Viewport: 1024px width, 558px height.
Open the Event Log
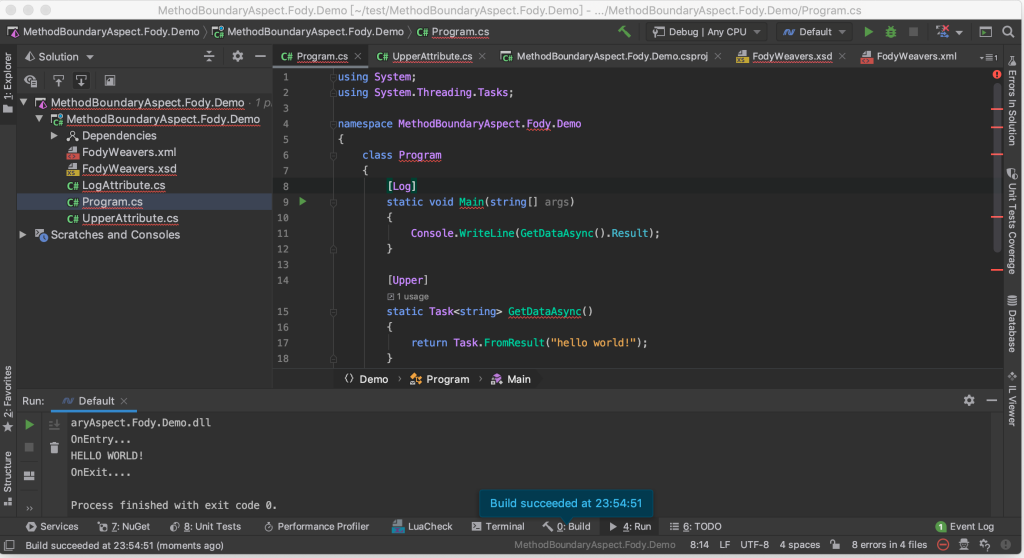[x=965, y=527]
